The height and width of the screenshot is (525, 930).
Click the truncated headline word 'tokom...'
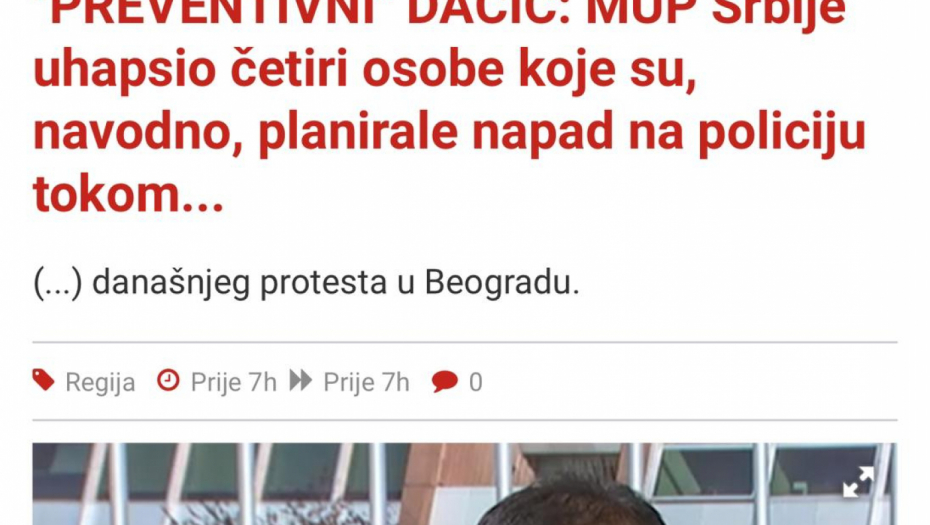point(128,194)
